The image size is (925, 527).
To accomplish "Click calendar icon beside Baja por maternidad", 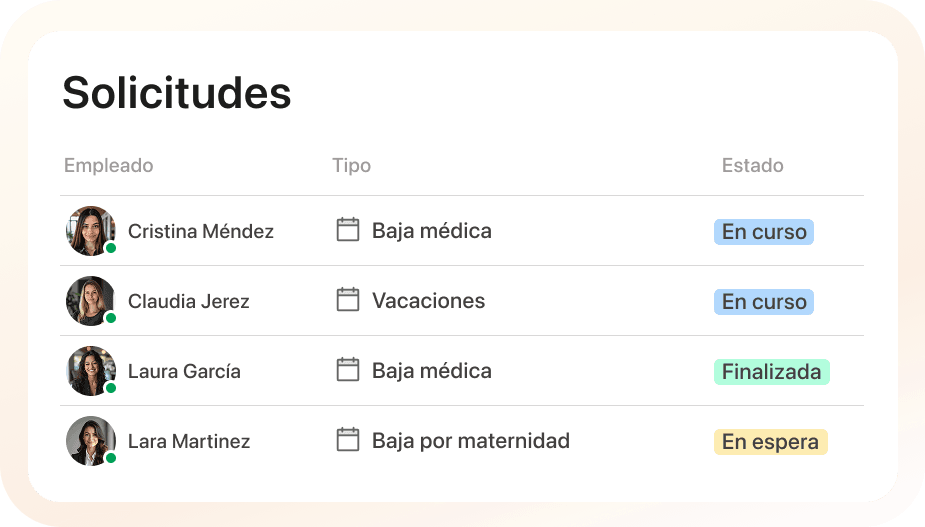I will point(347,440).
